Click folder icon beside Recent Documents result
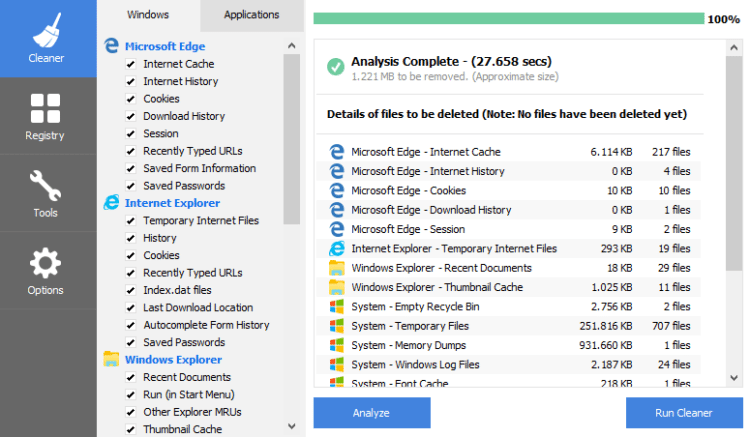This screenshot has height=437, width=750. pos(337,268)
